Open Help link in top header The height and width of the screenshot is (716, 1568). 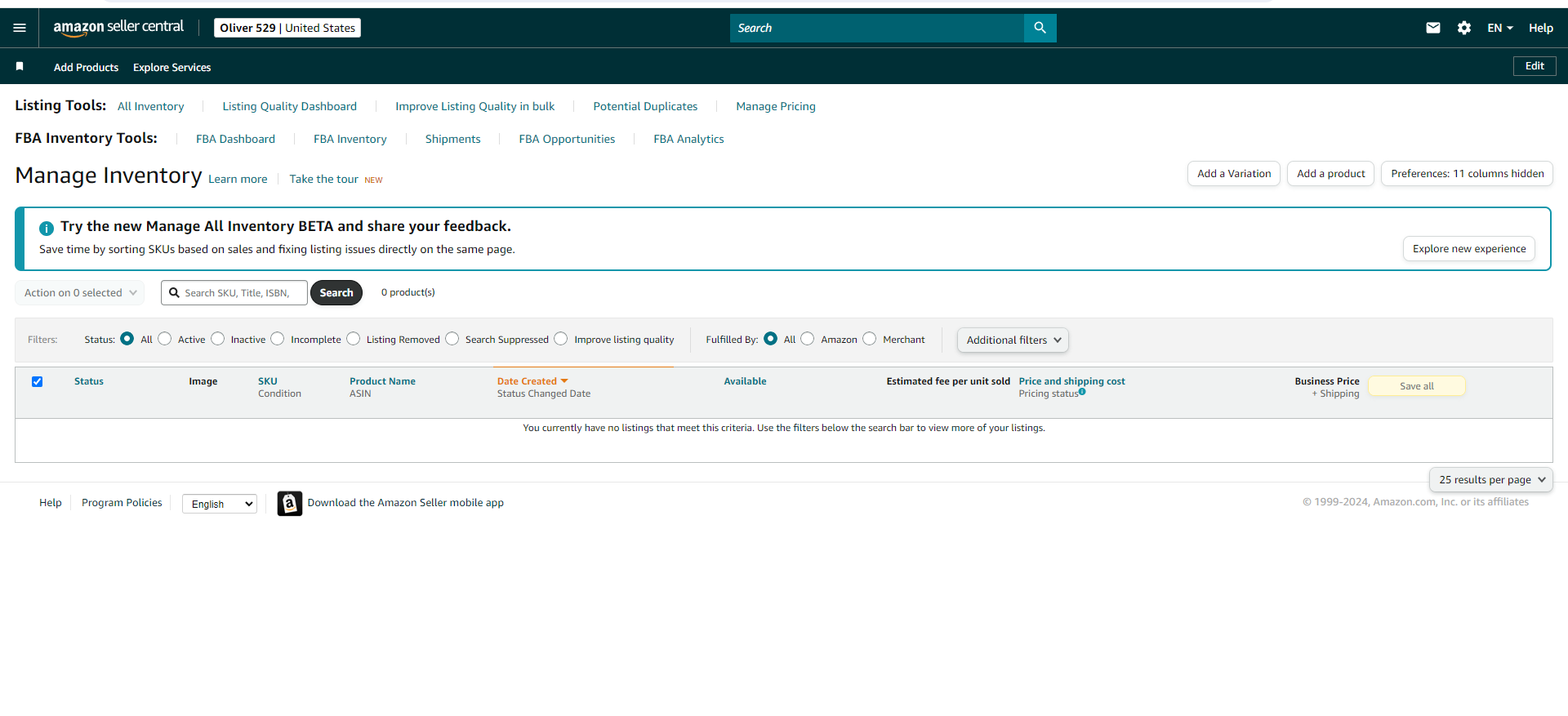click(1541, 28)
